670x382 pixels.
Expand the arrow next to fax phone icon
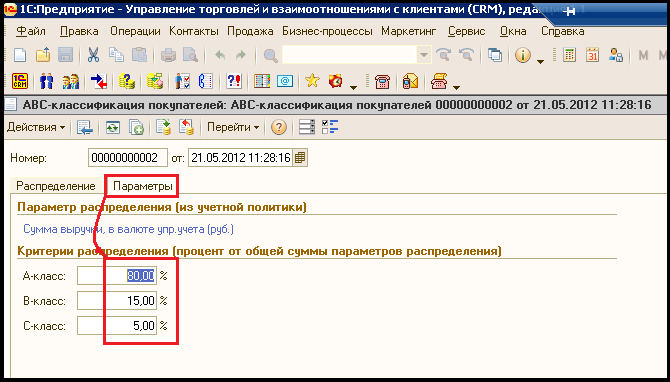(456, 88)
